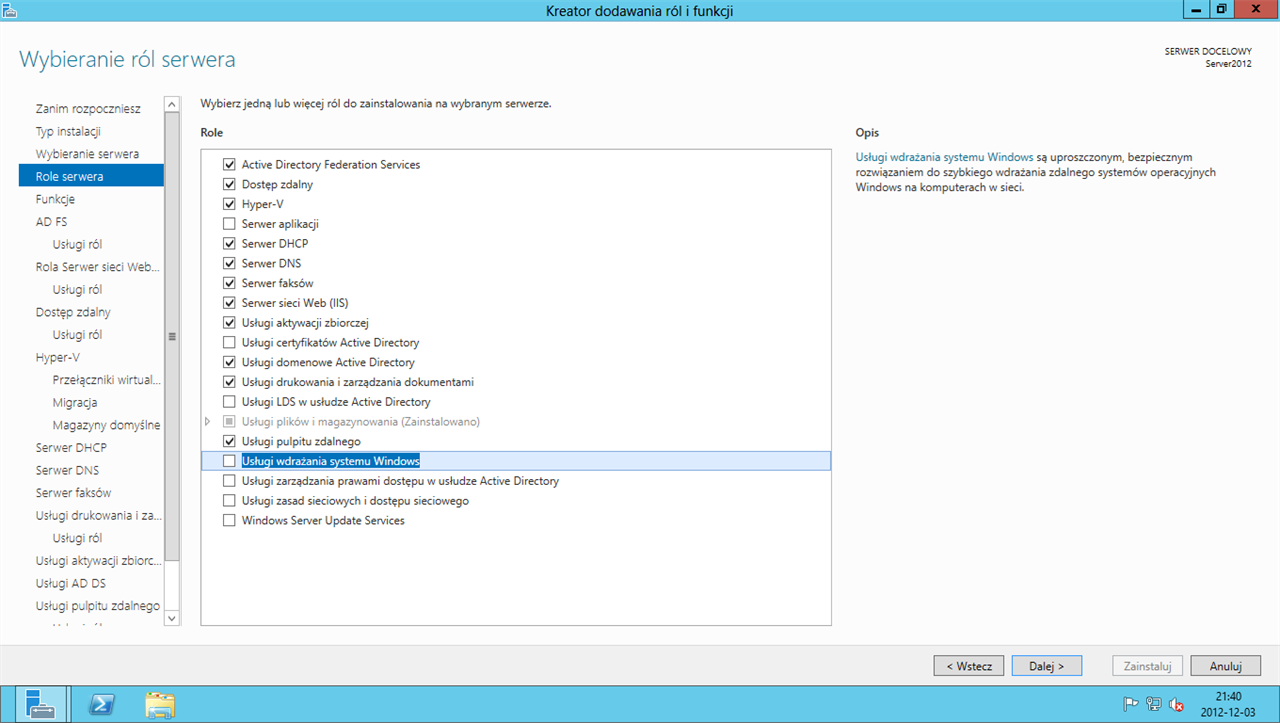Viewport: 1280px width, 723px height.
Task: Open Usługi AD DS sidebar step
Action: [70, 583]
